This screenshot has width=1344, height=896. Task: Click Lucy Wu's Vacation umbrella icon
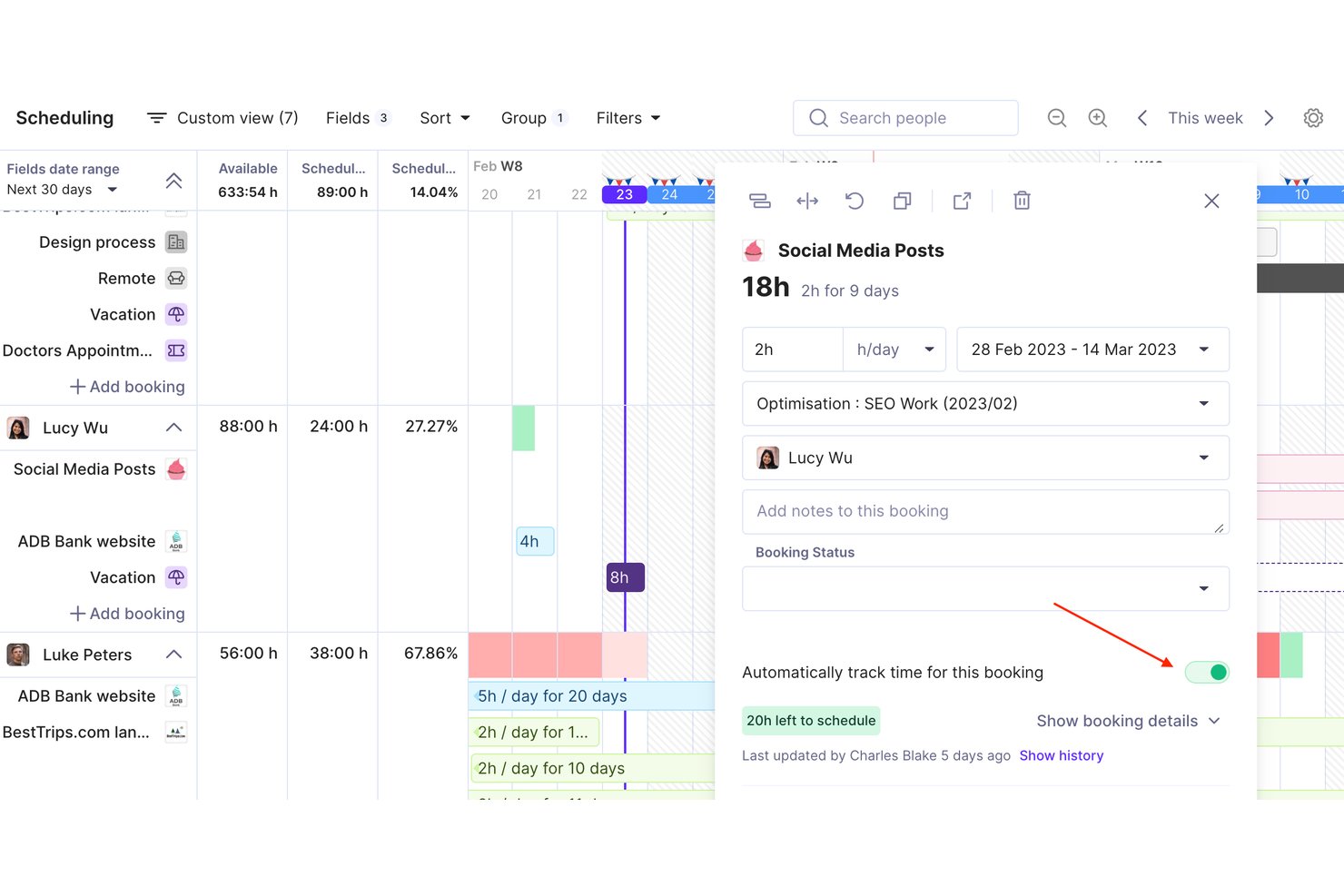click(x=176, y=577)
